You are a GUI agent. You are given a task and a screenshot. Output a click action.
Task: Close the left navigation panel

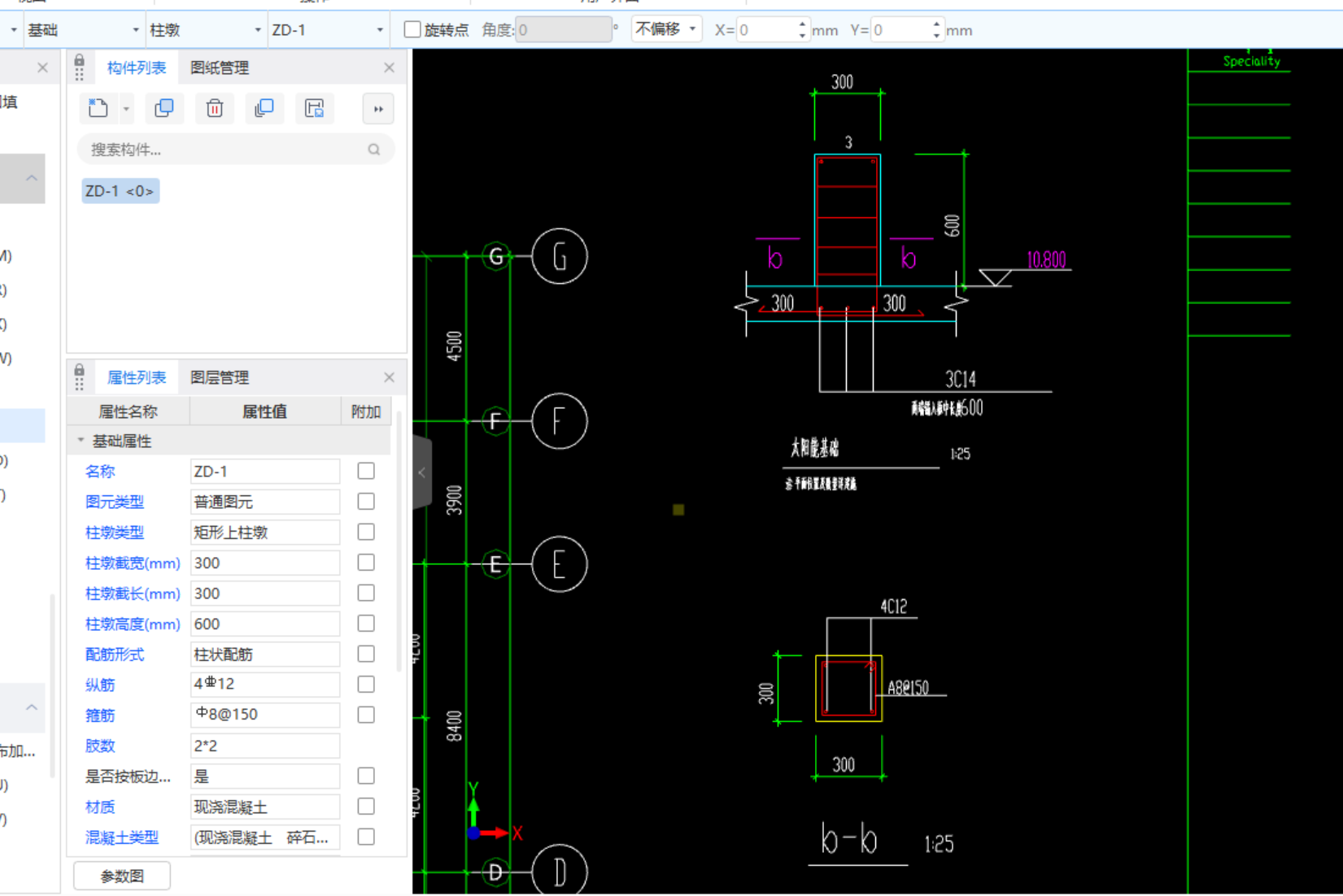click(42, 67)
